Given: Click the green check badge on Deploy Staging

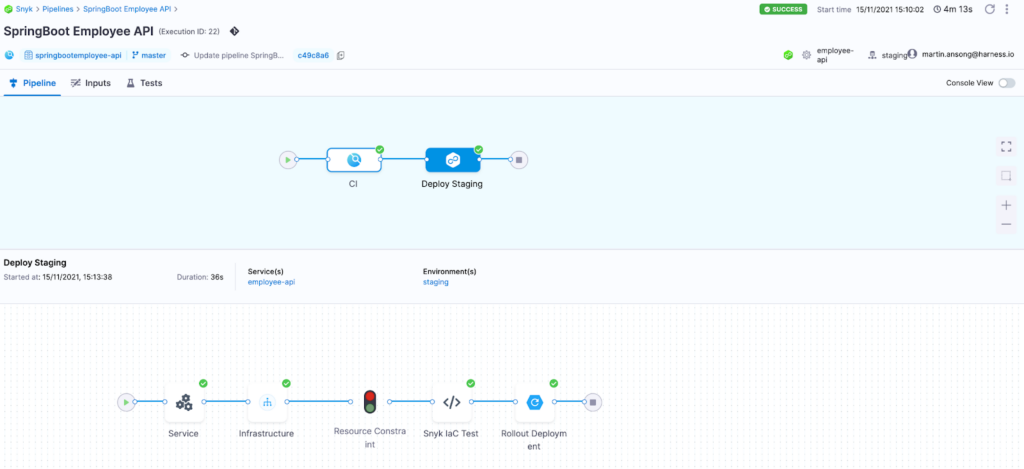Looking at the screenshot, I should point(478,150).
